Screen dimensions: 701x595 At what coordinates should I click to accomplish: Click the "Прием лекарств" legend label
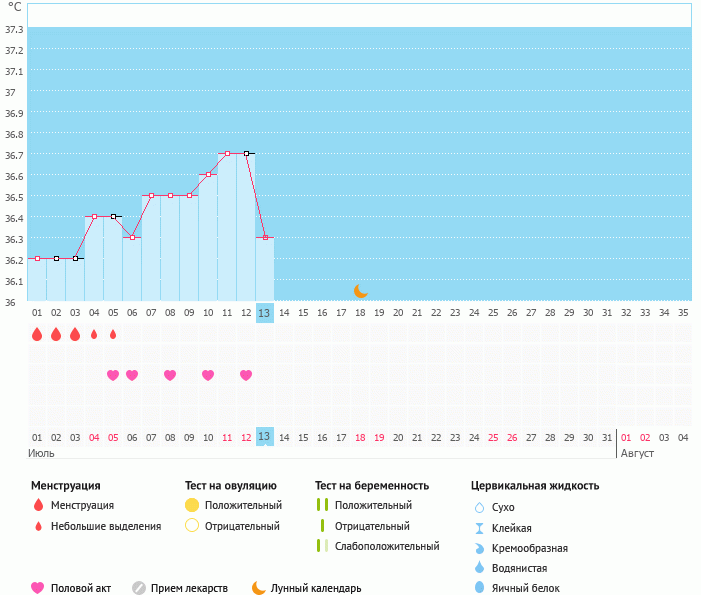tap(189, 588)
